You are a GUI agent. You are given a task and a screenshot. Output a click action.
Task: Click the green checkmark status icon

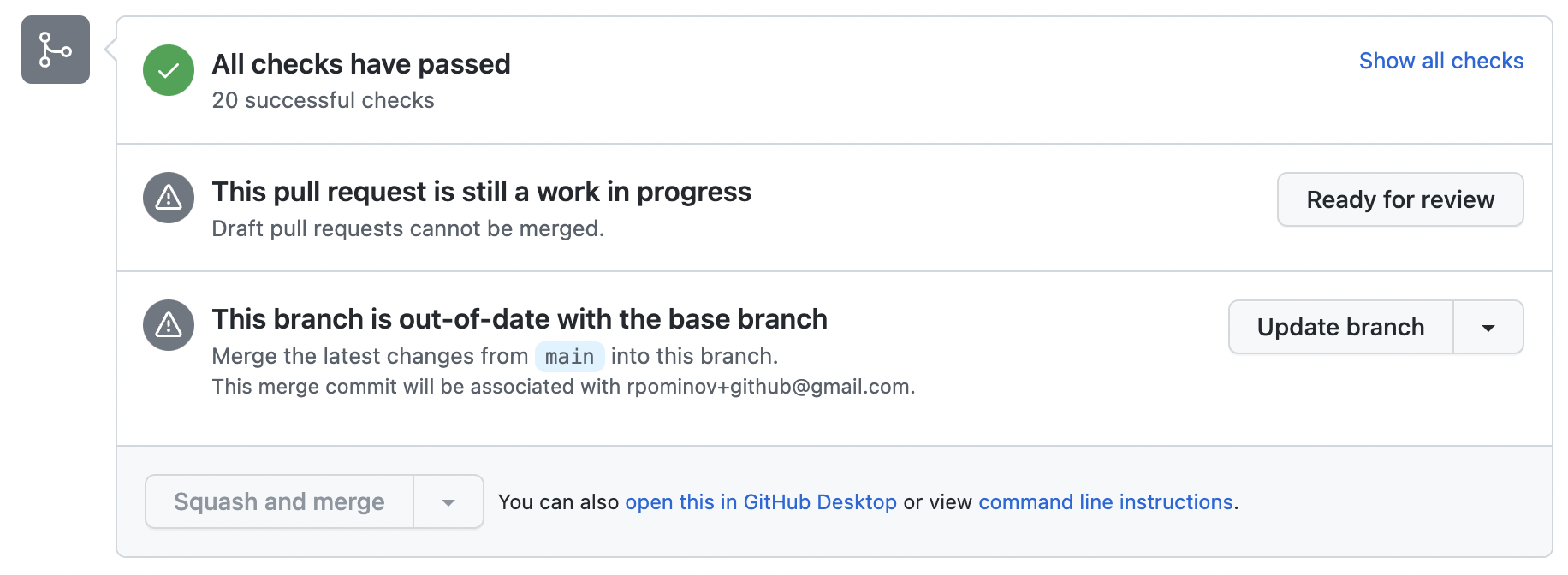(169, 70)
